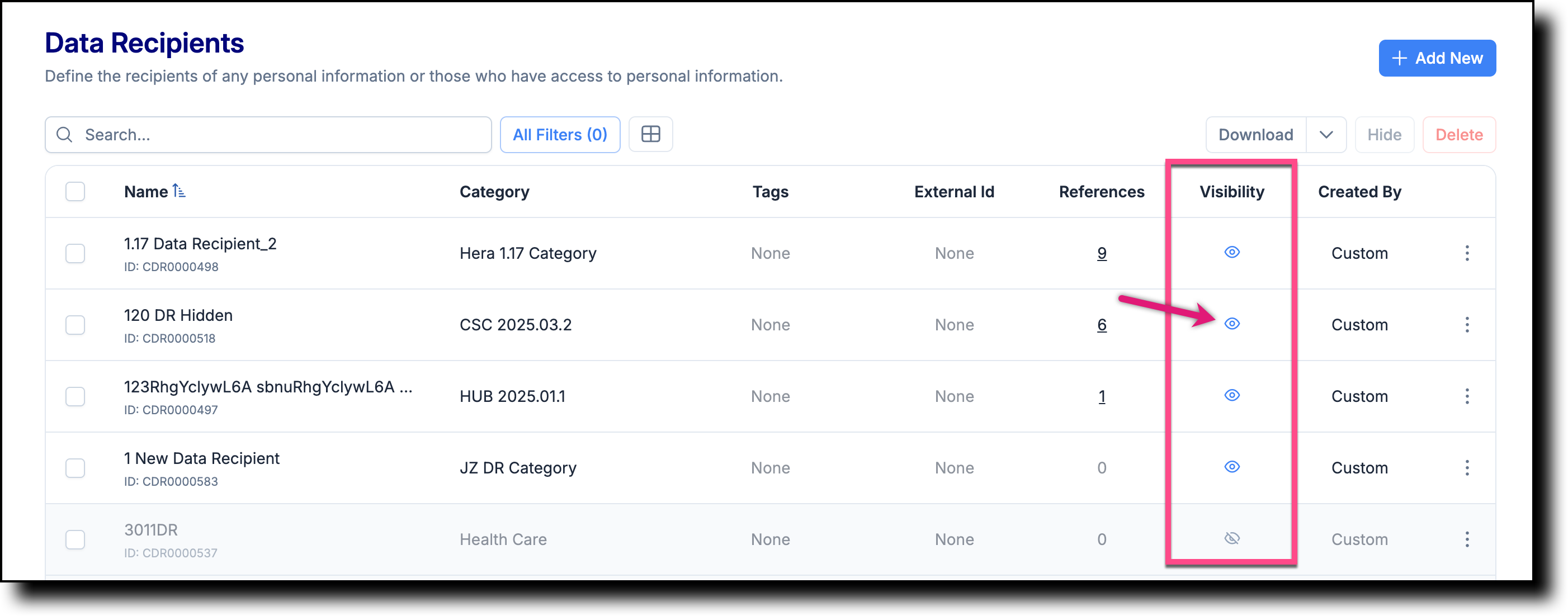The width and height of the screenshot is (1568, 616).
Task: Click into the Search field
Action: point(268,135)
